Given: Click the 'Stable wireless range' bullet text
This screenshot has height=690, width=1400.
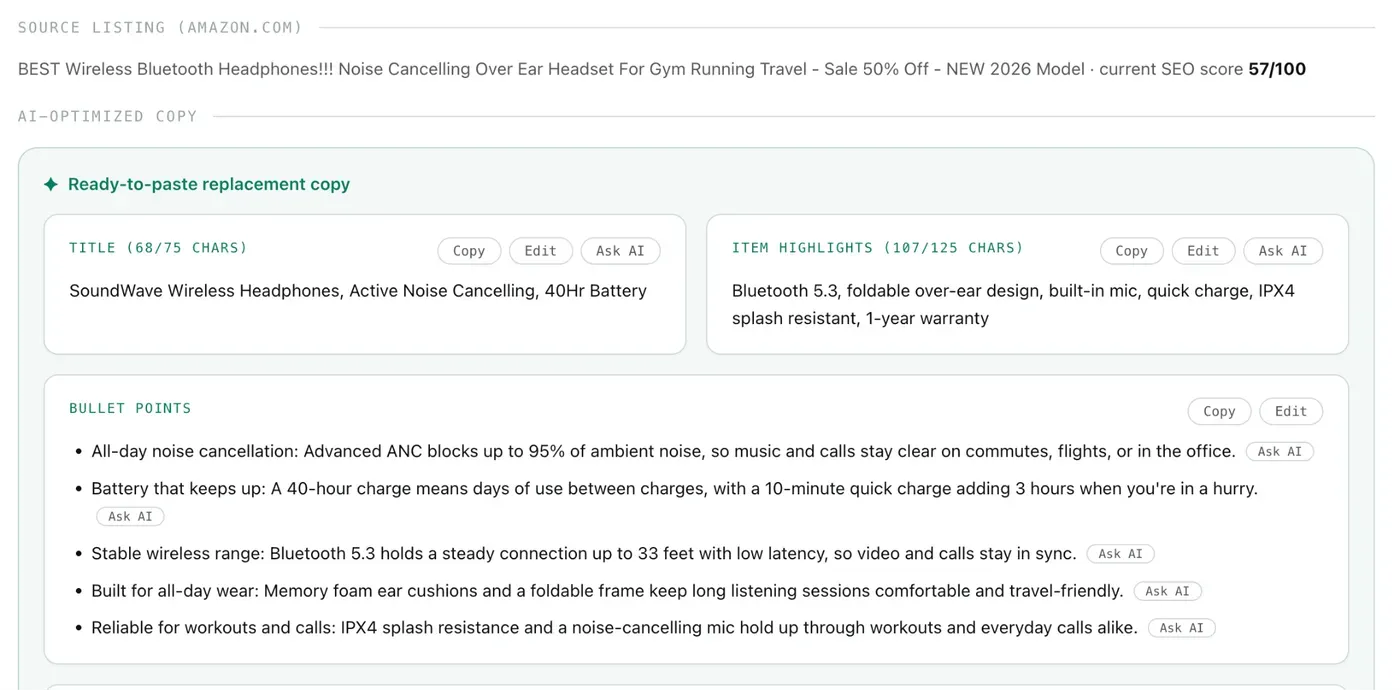Looking at the screenshot, I should (x=584, y=554).
